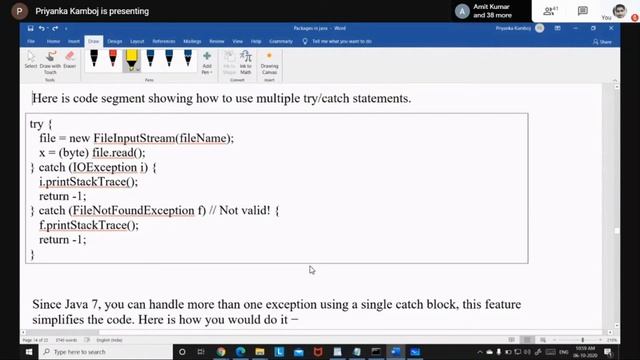Screen dimensions: 640x360
Task: Switch to Read Mode view
Action: click(x=511, y=340)
